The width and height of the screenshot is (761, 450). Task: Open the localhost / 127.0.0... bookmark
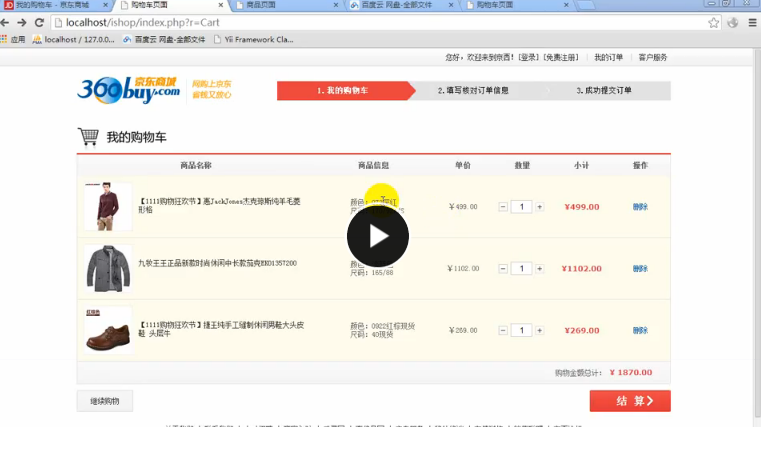[x=73, y=40]
